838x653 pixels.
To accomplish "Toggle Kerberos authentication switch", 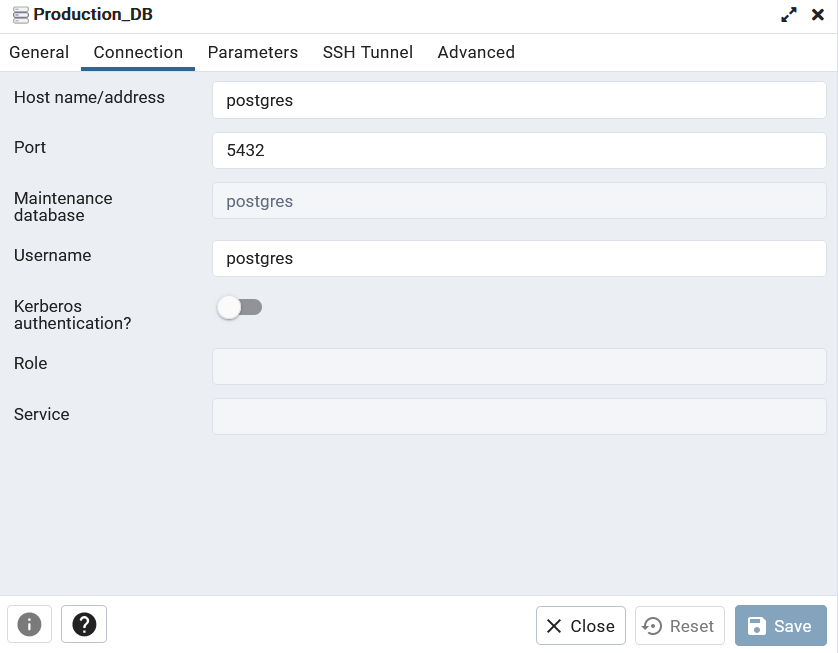I will pos(239,307).
